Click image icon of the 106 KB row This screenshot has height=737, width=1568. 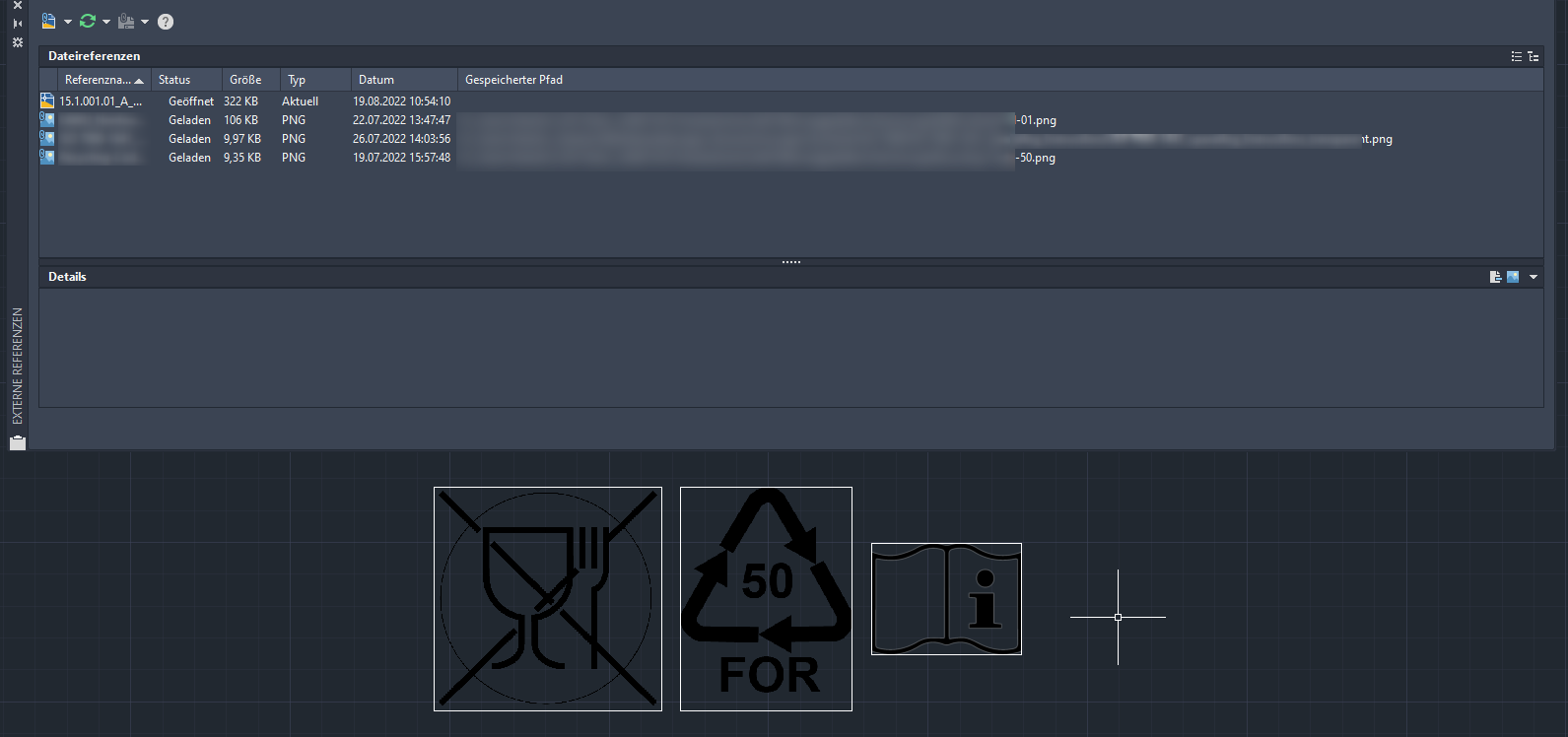pyautogui.click(x=47, y=120)
